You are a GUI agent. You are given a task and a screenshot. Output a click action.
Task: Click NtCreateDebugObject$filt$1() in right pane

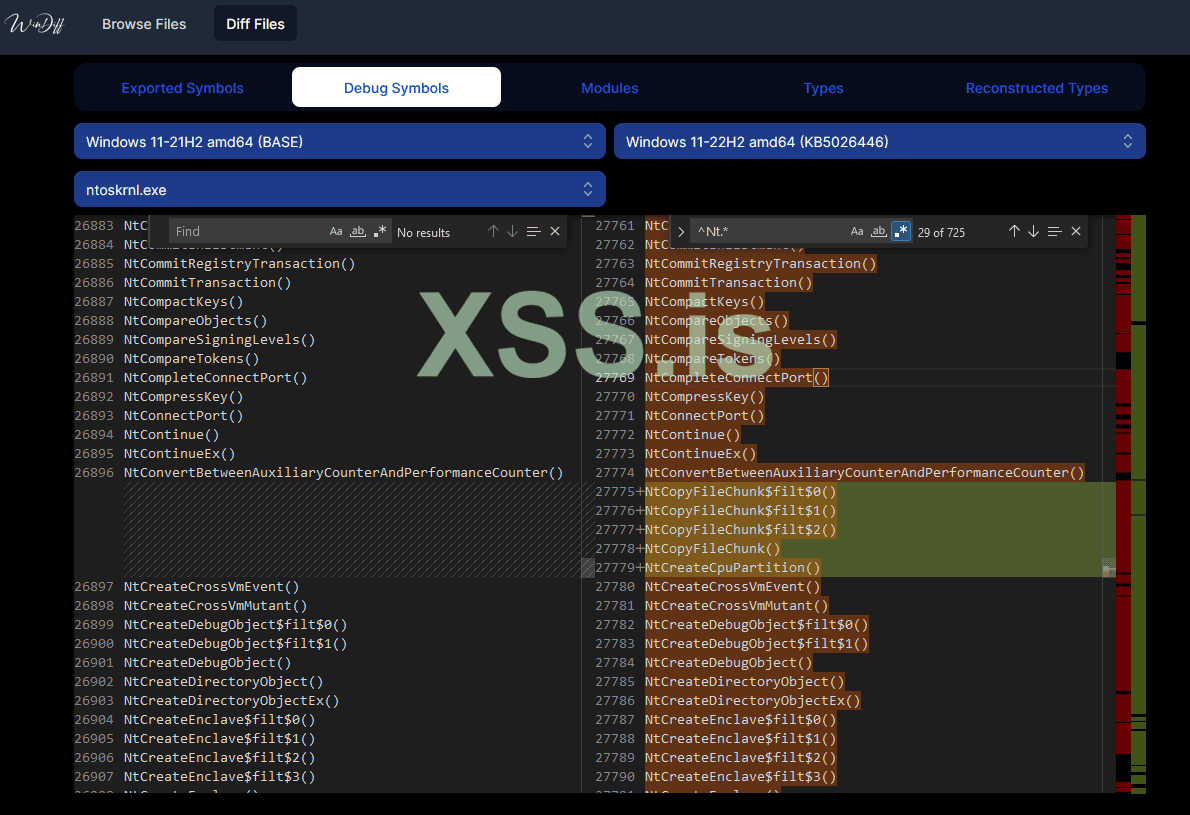tap(756, 644)
